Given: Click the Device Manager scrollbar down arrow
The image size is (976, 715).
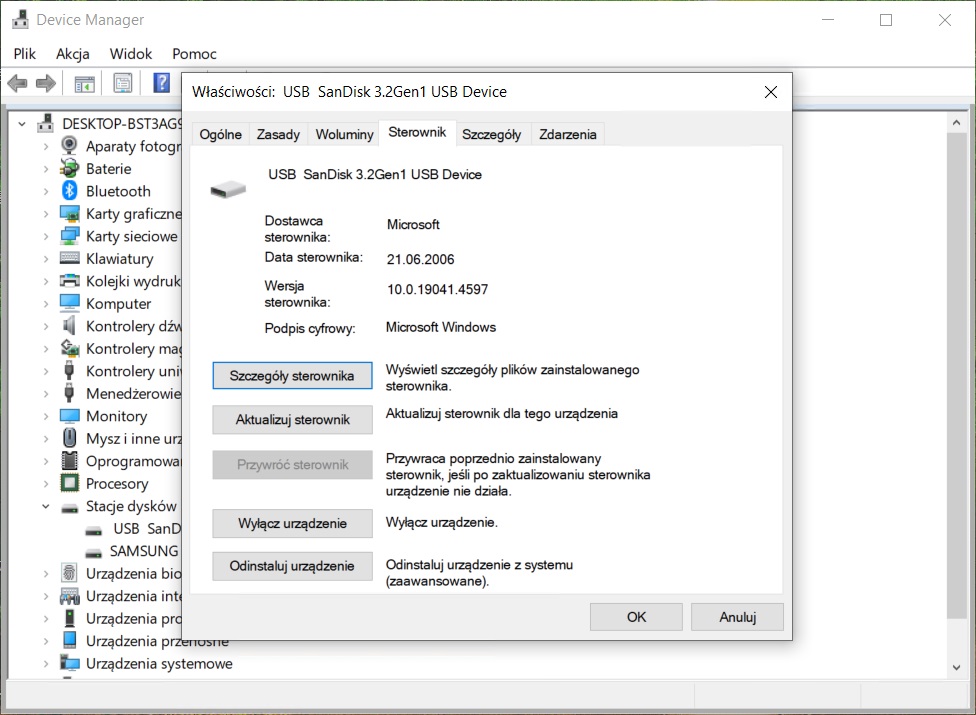Looking at the screenshot, I should (956, 668).
